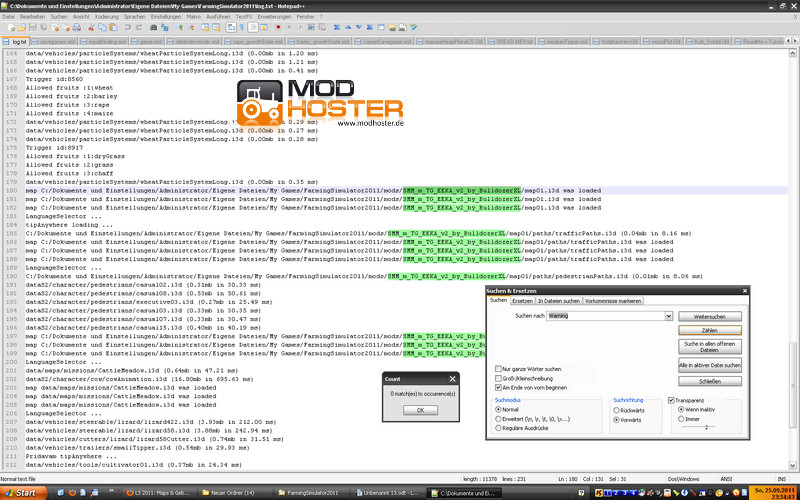Image resolution: width=800 pixels, height=500 pixels.
Task: Uncheck 'Am Ende von vorn beginnen'
Action: coord(498,387)
